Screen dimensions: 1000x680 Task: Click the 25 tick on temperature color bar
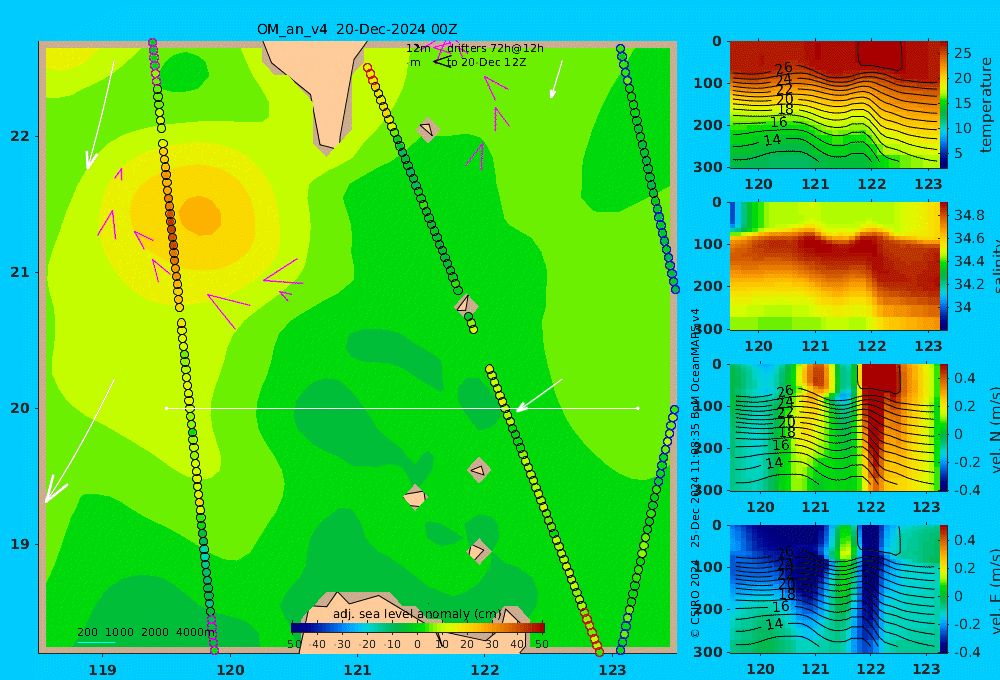tap(963, 54)
